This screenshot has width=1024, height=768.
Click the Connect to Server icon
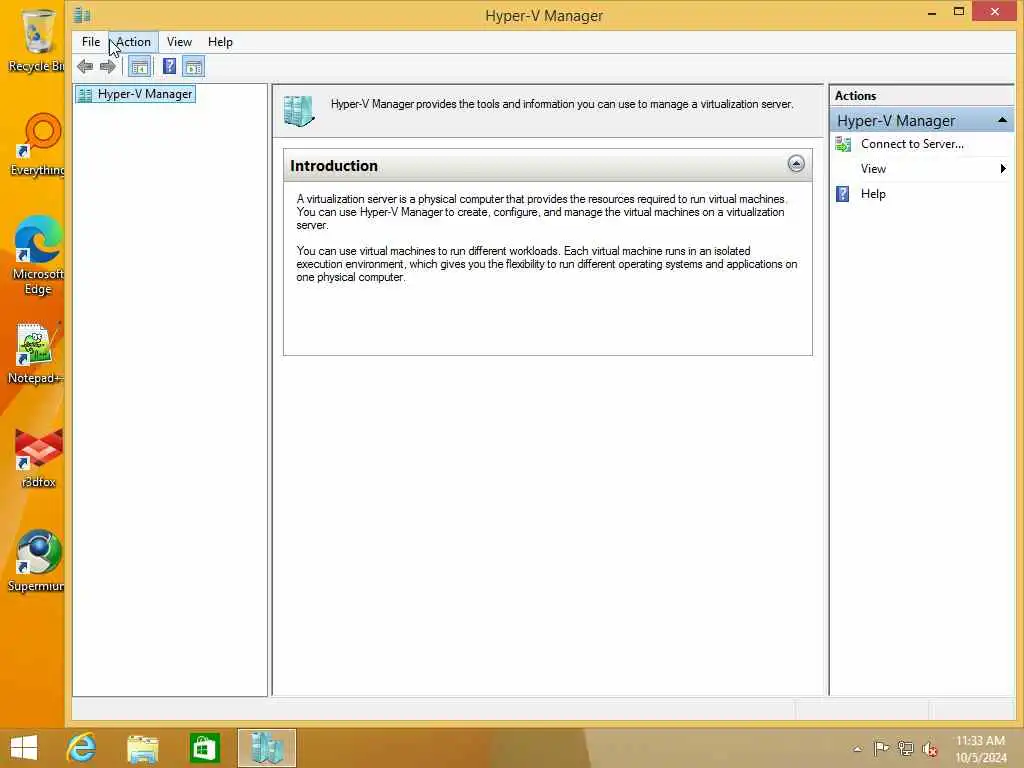pyautogui.click(x=843, y=144)
